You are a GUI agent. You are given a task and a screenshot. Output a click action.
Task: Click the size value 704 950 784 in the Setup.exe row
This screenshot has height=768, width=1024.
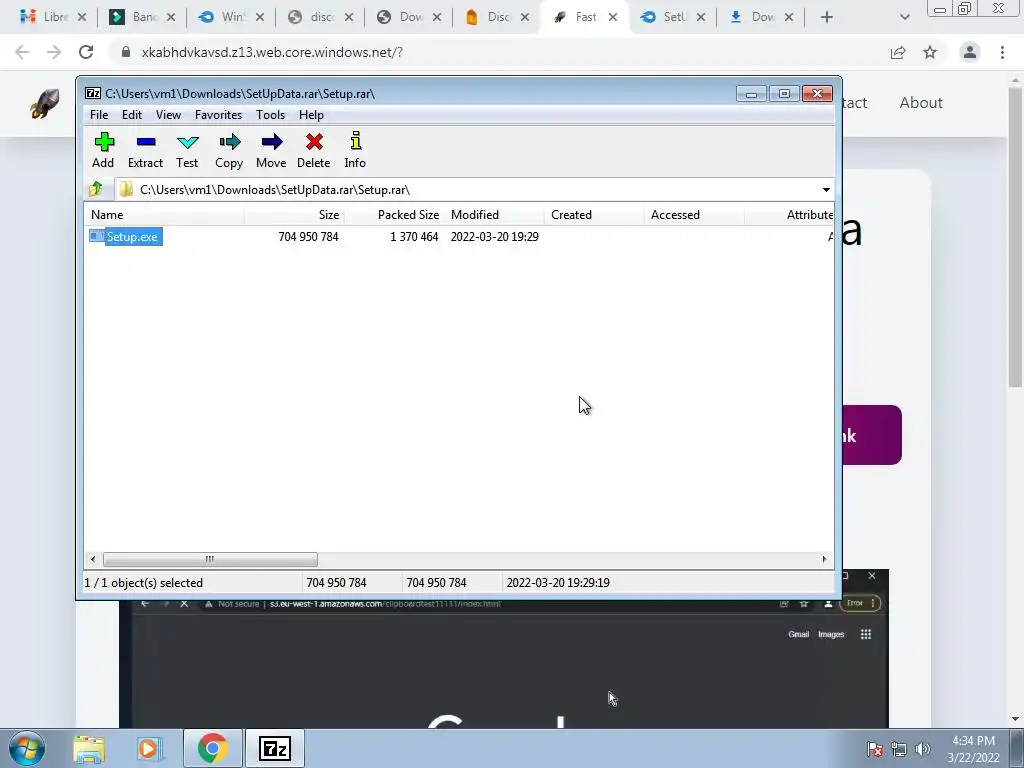tap(308, 236)
